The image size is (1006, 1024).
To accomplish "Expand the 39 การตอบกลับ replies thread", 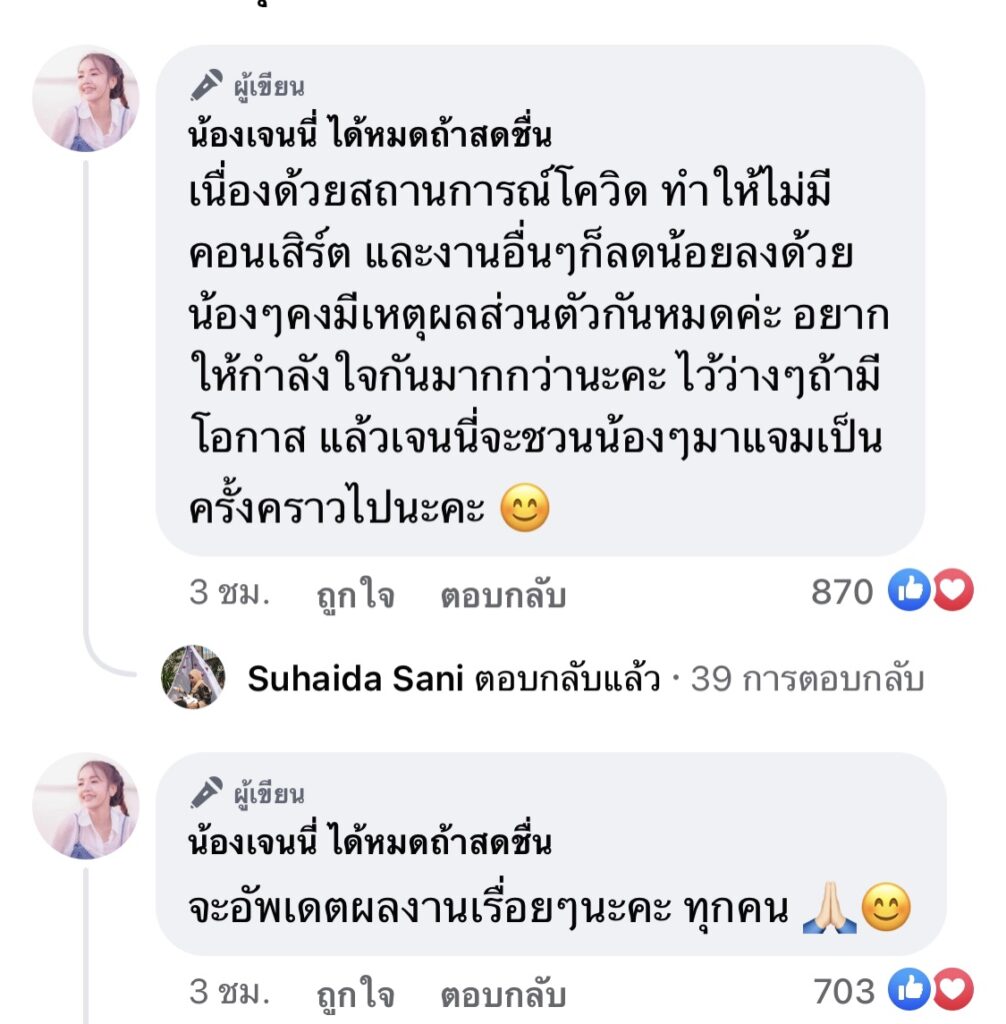I will pyautogui.click(x=807, y=680).
